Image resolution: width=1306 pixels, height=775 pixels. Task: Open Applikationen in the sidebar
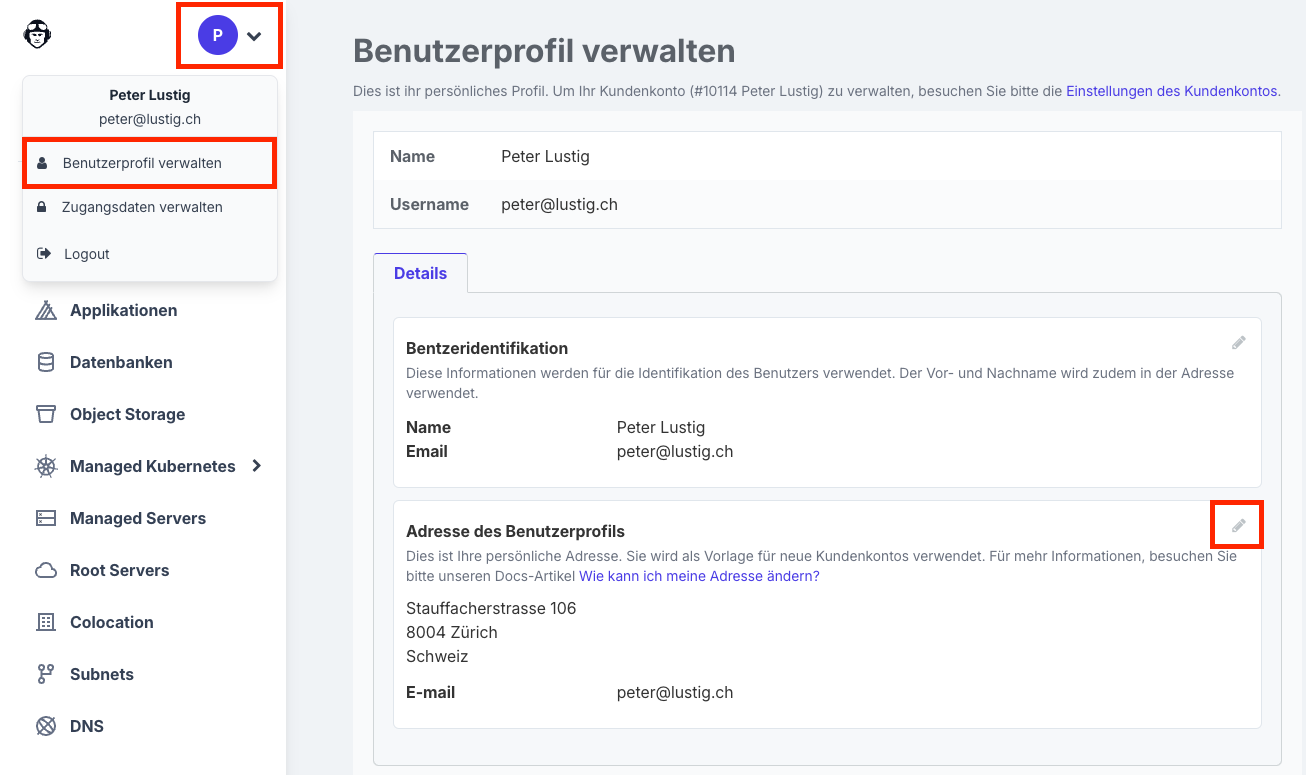(x=123, y=311)
